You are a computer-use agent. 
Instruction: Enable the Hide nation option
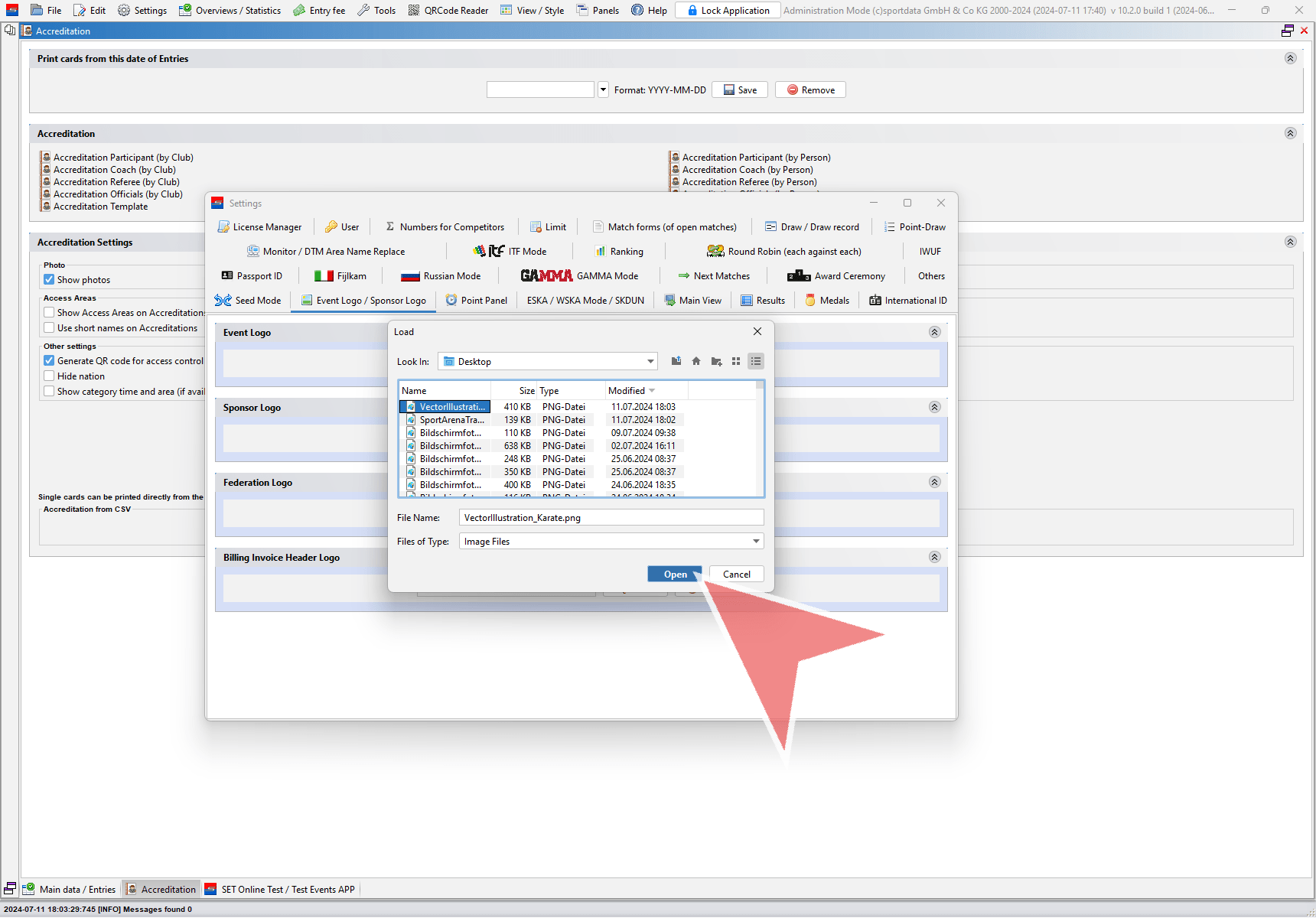49,376
